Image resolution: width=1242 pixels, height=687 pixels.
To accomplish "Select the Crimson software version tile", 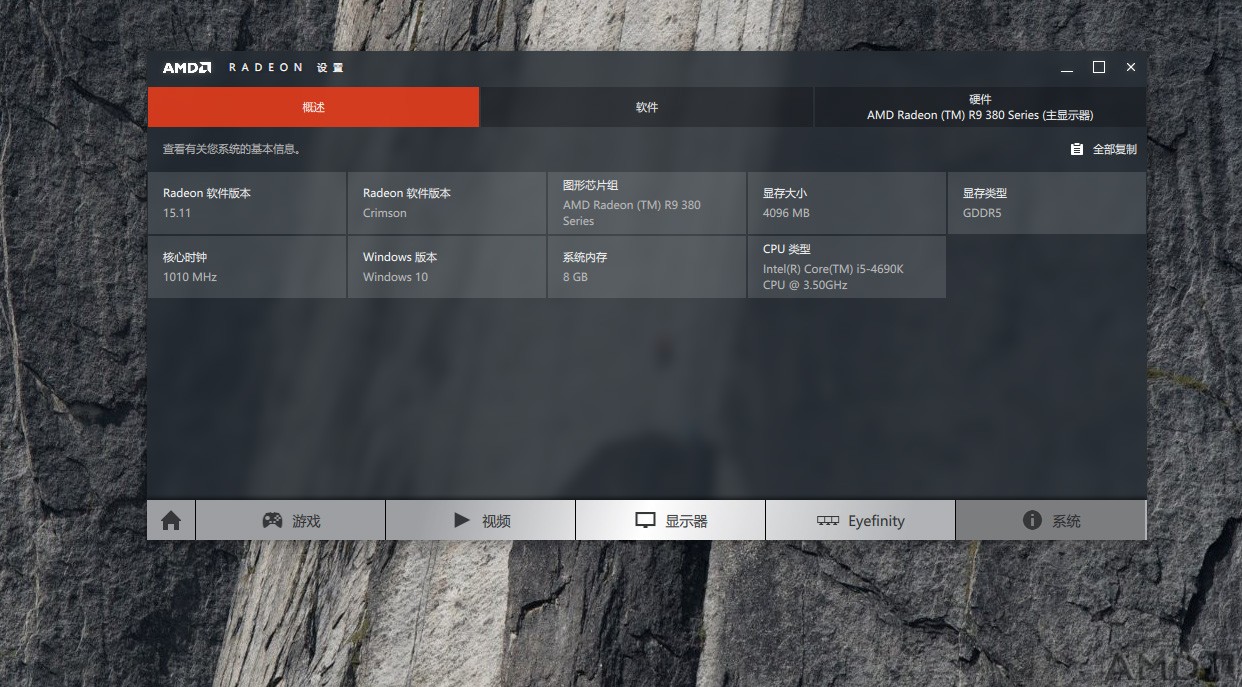I will click(447, 203).
